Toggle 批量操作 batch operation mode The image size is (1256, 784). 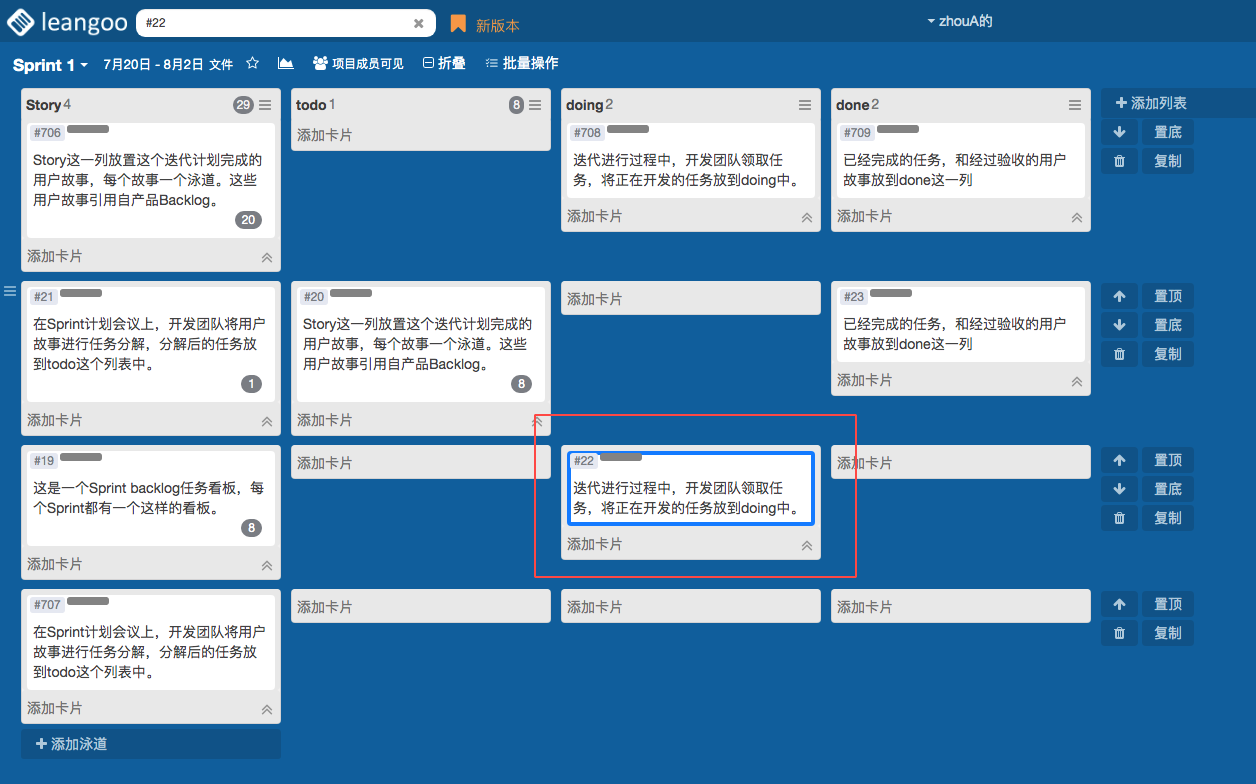coord(521,63)
